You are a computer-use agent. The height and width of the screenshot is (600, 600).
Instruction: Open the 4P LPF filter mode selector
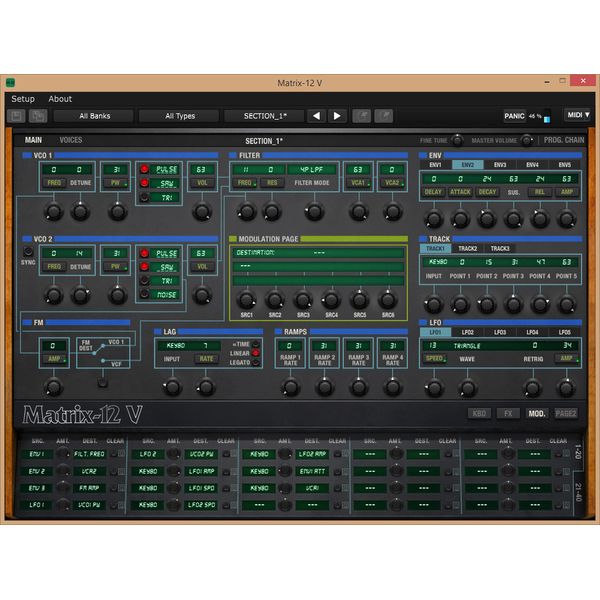click(311, 170)
